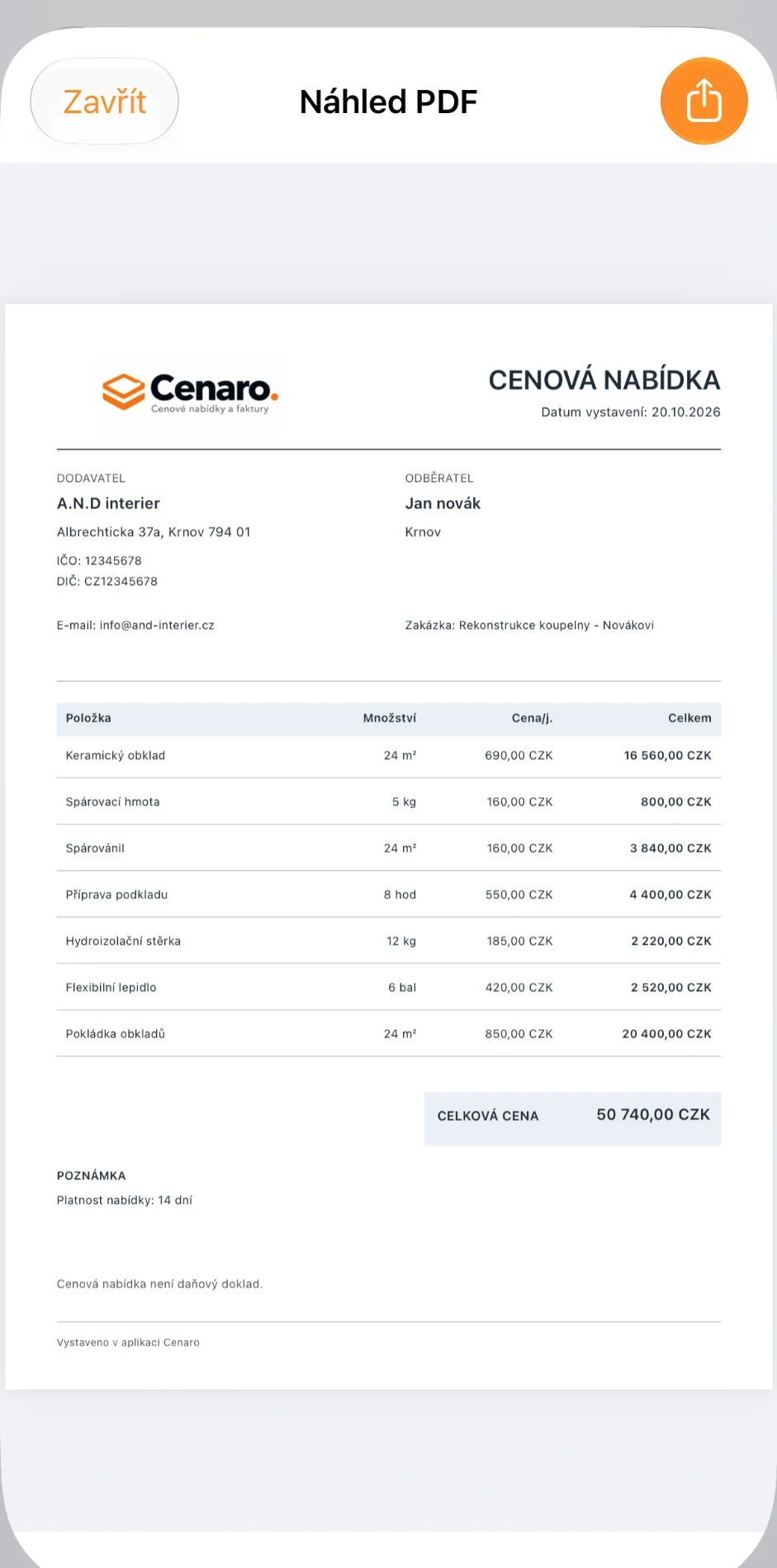Select the CENOVÁ NABÍDKA document title
The width and height of the screenshot is (777, 1568).
(604, 380)
